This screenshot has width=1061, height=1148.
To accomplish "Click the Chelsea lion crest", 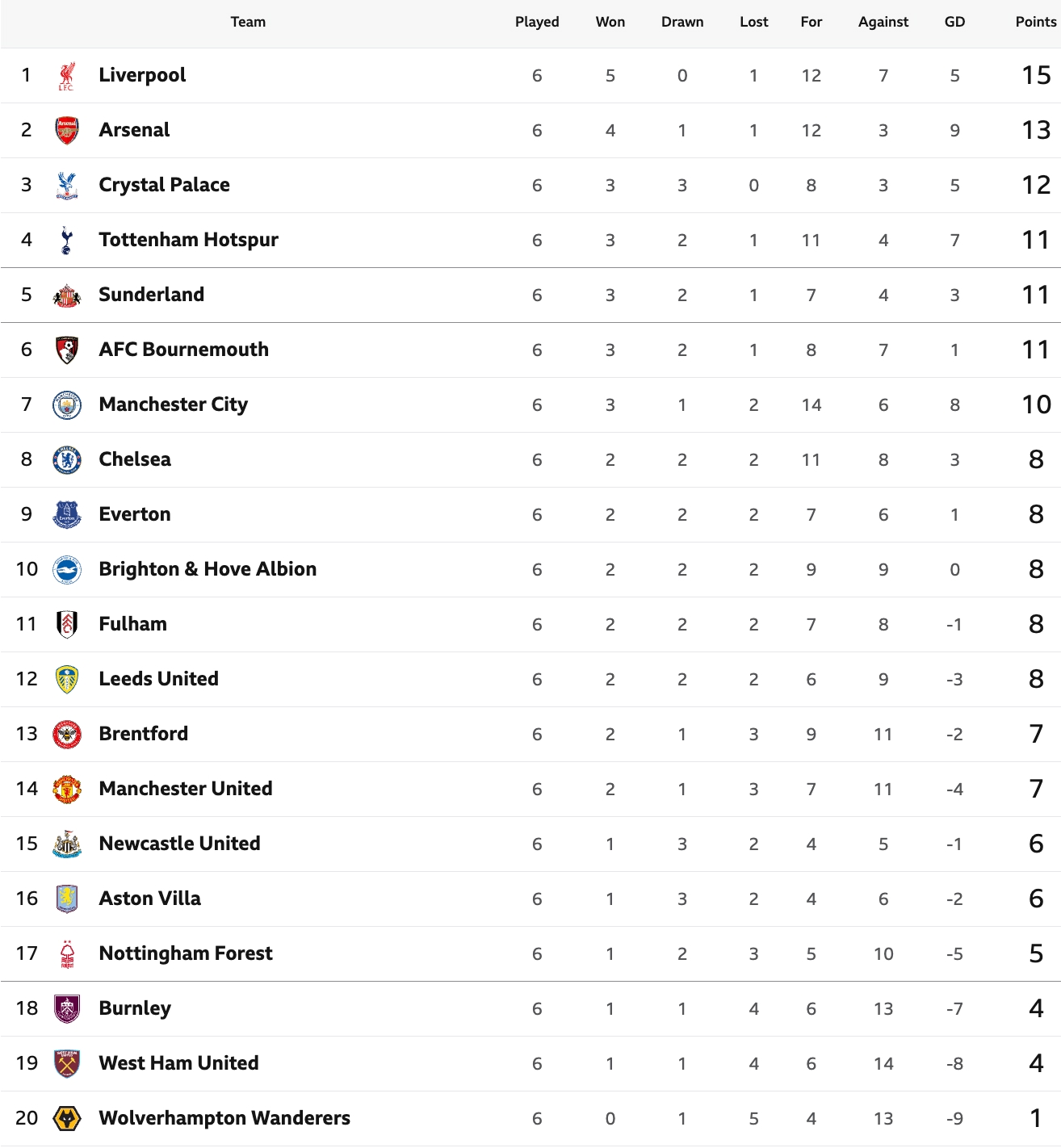I will [67, 460].
